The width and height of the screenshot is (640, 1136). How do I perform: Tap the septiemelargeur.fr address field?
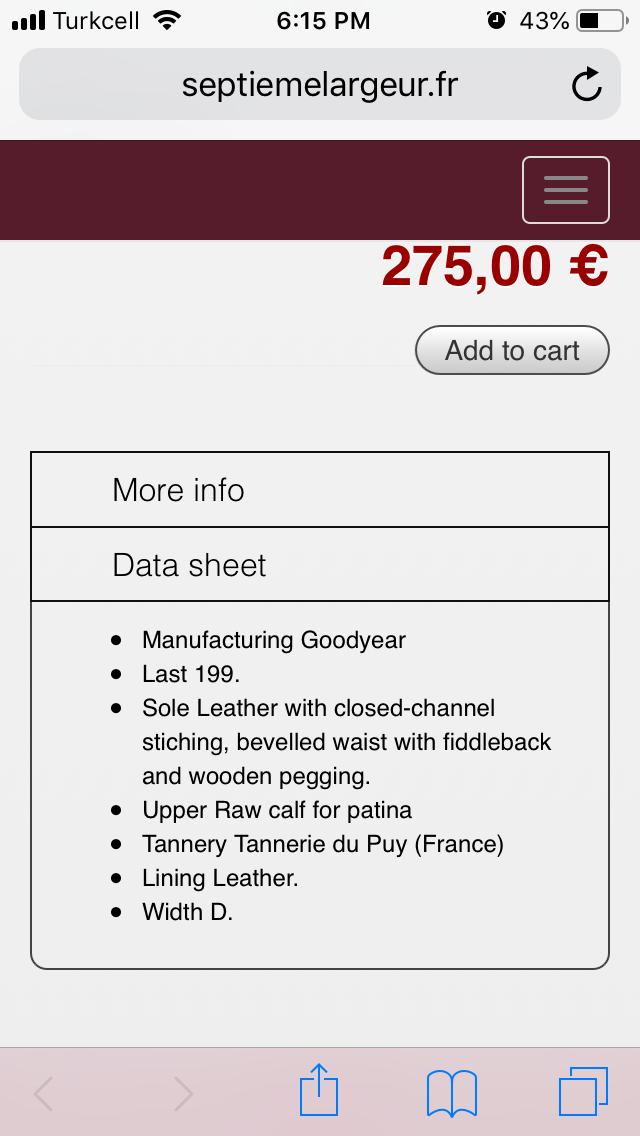[319, 85]
